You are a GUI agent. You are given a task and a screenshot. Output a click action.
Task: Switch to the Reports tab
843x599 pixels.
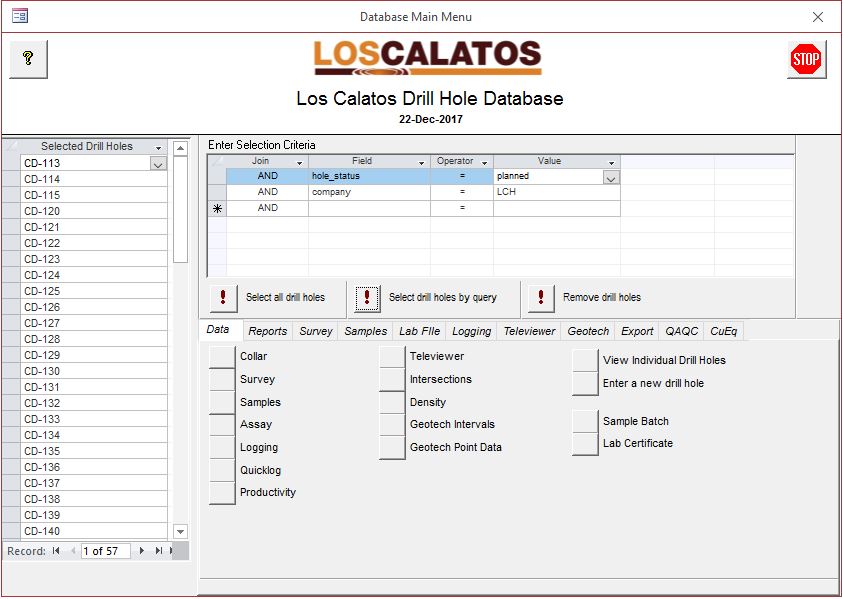[x=268, y=331]
